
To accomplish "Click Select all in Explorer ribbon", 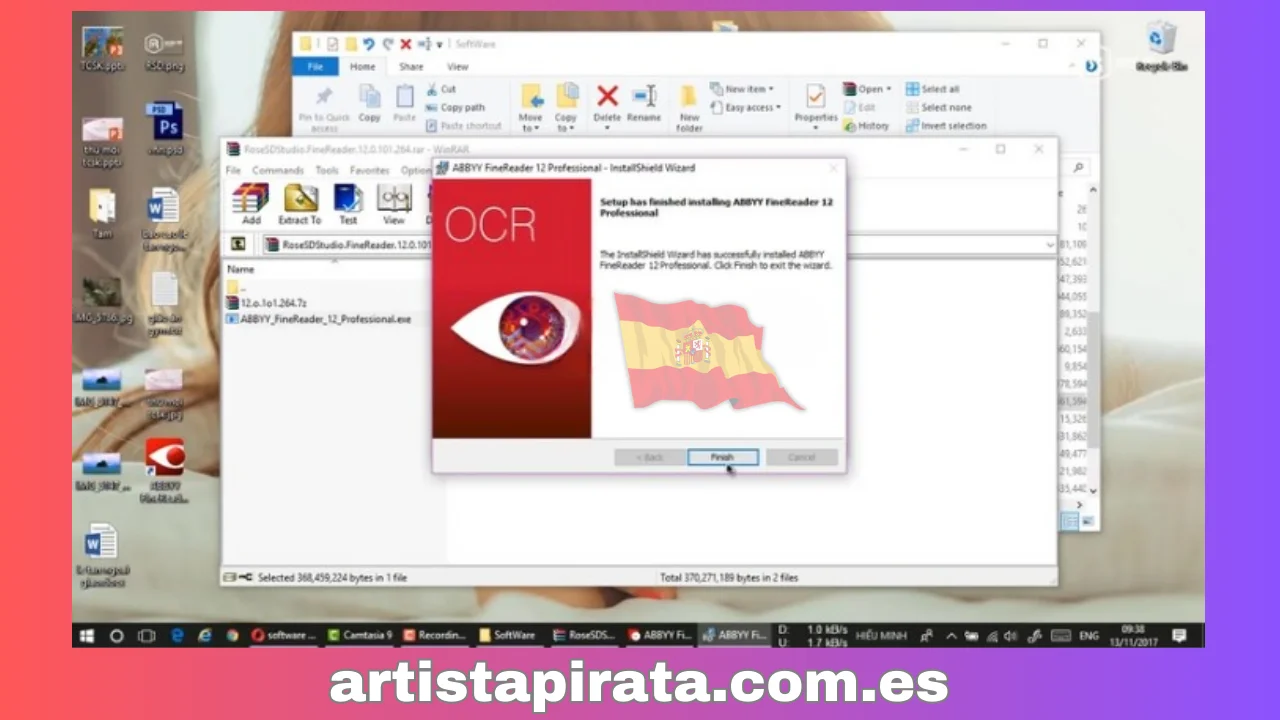I will pos(932,89).
